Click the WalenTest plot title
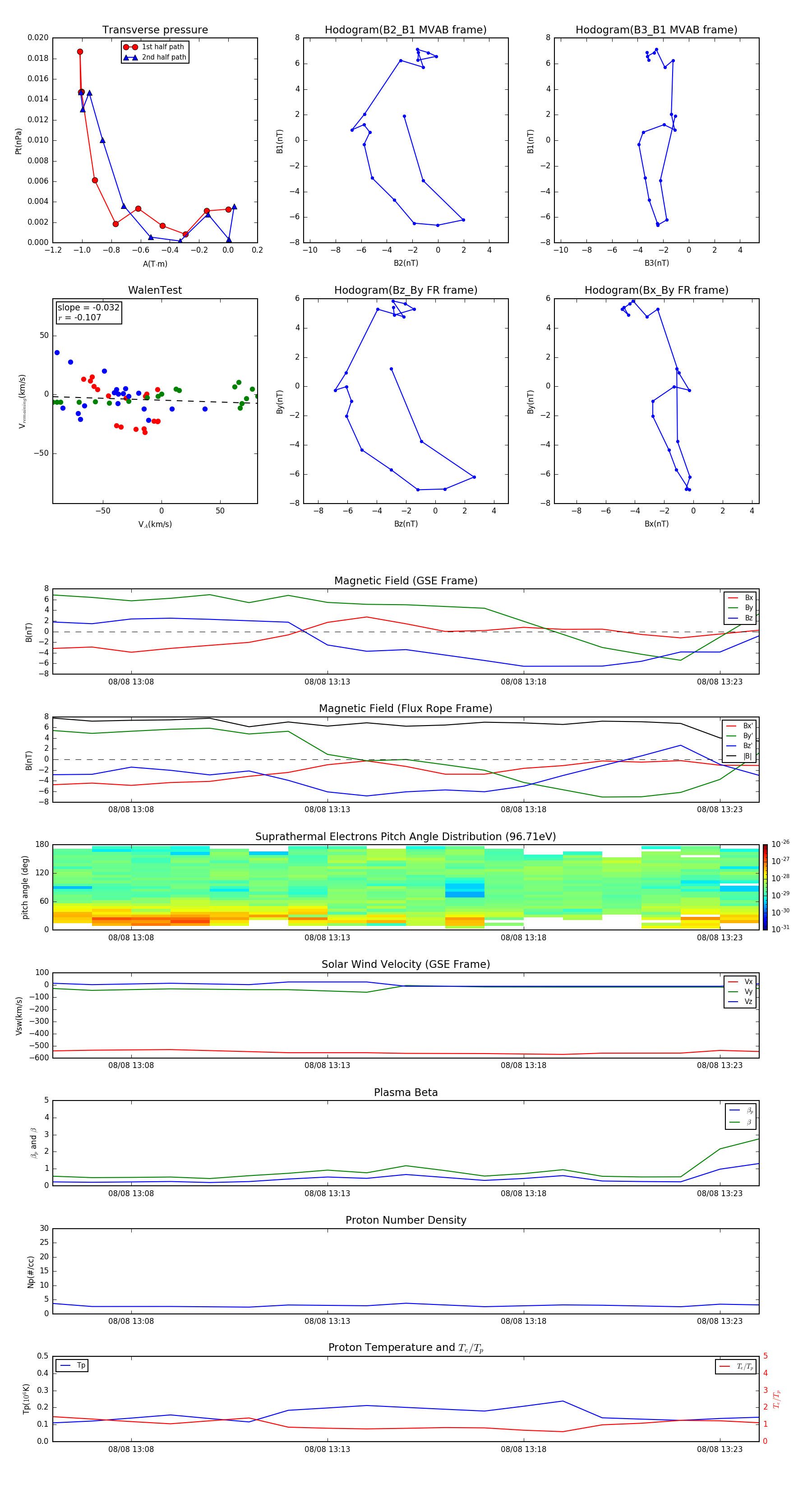The height and width of the screenshot is (1489, 812). point(155,290)
